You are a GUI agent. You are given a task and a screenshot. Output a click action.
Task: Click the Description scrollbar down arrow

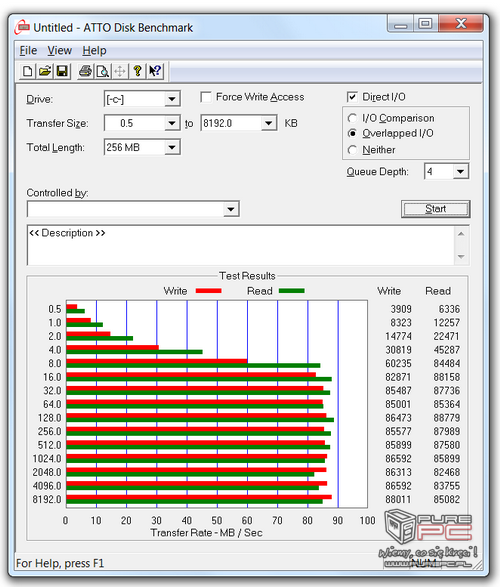click(x=461, y=257)
